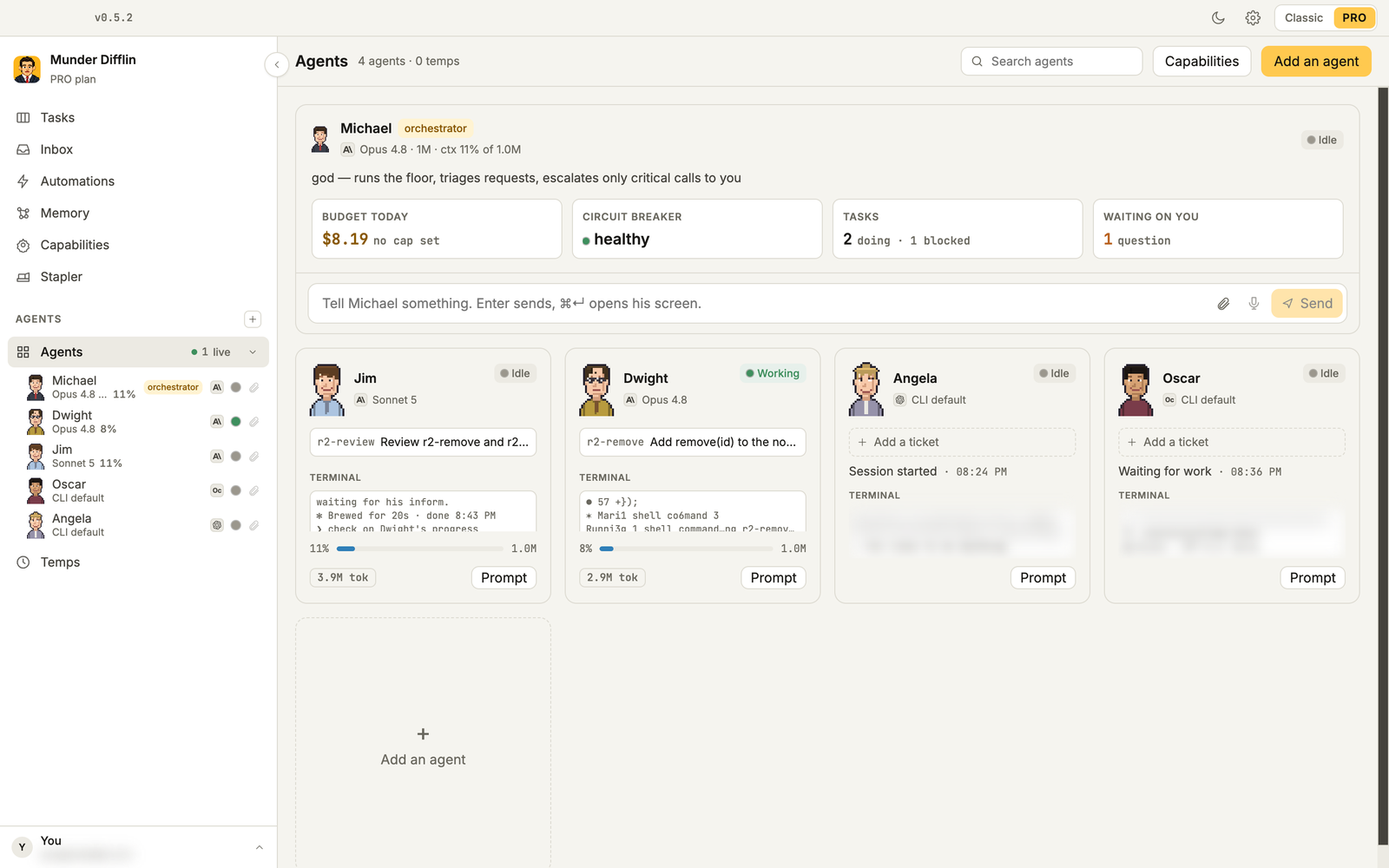Toggle Jim's status dot in sidebar
Screen dimensions: 1389x868
tap(235, 457)
